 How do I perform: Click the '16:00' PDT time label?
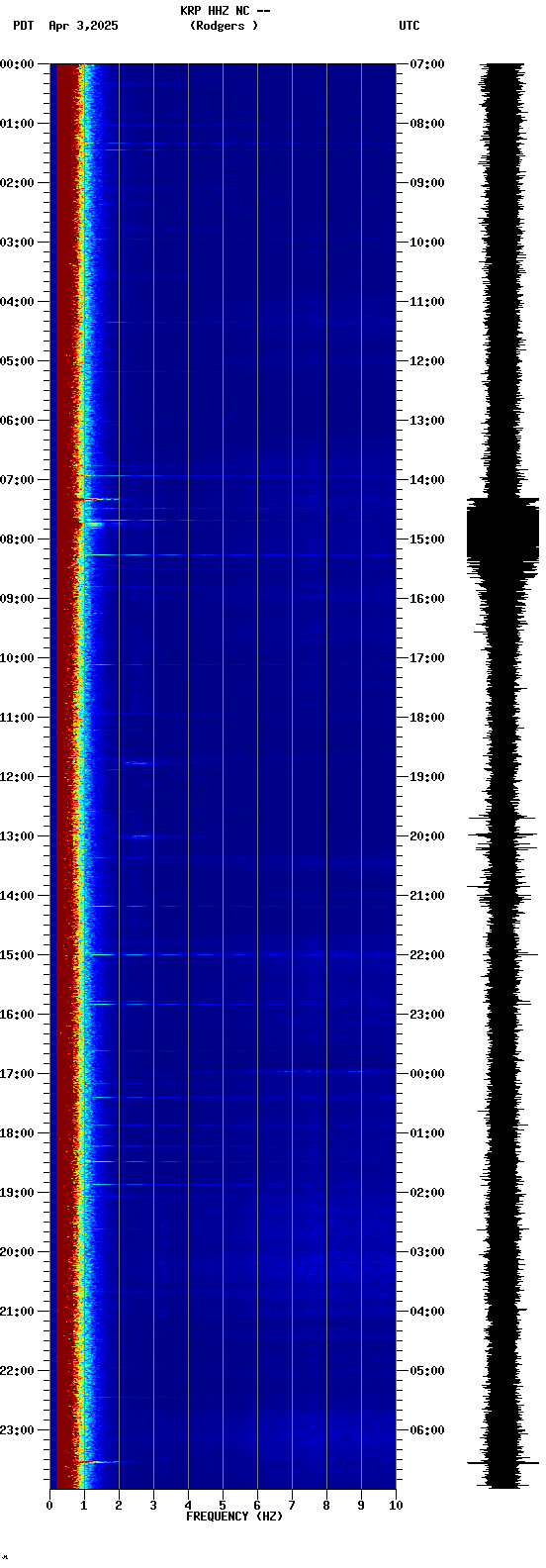[x=17, y=1015]
